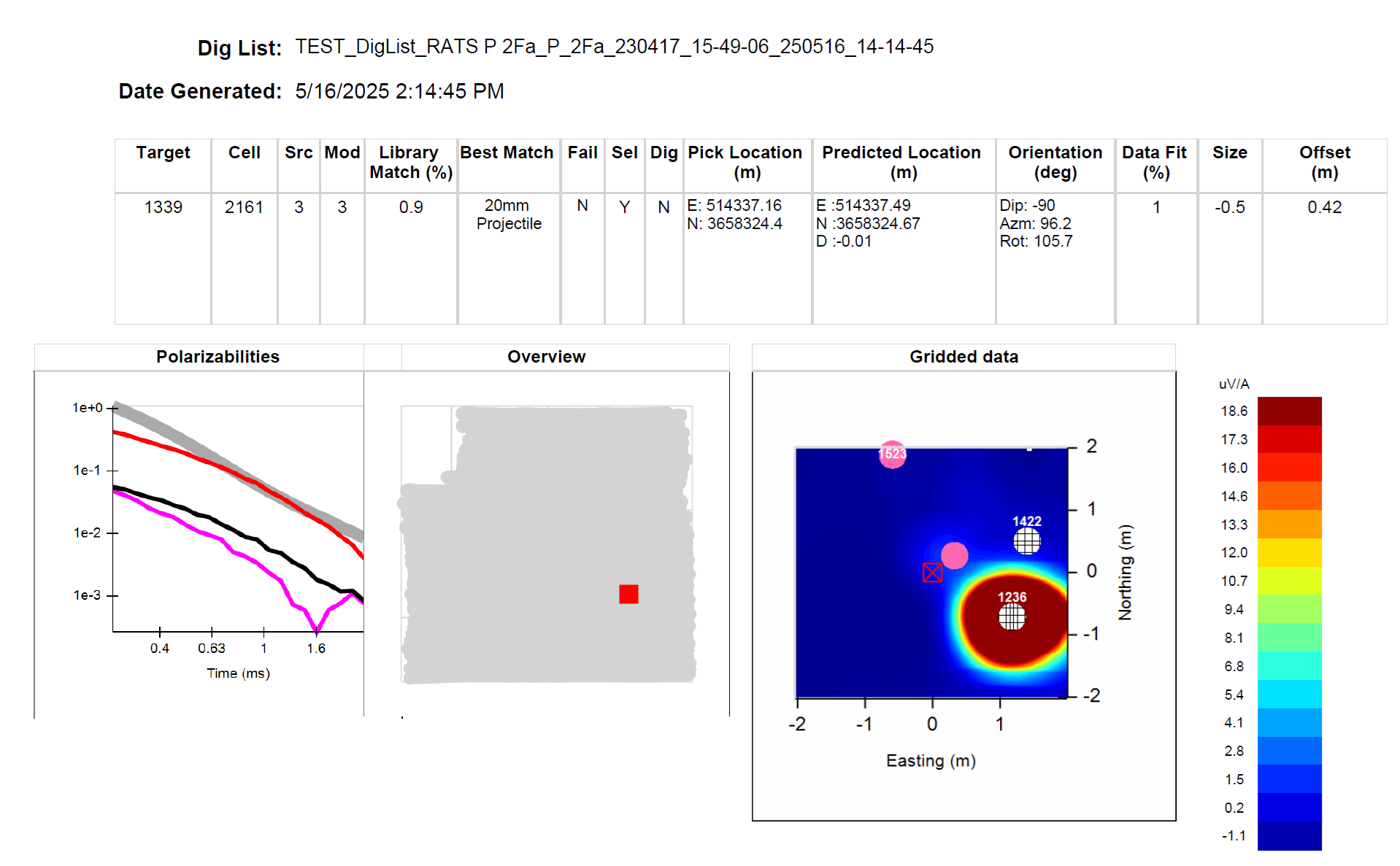Click the unlabeled pink circle predicted location marker
The image size is (1400, 866).
pyautogui.click(x=954, y=556)
